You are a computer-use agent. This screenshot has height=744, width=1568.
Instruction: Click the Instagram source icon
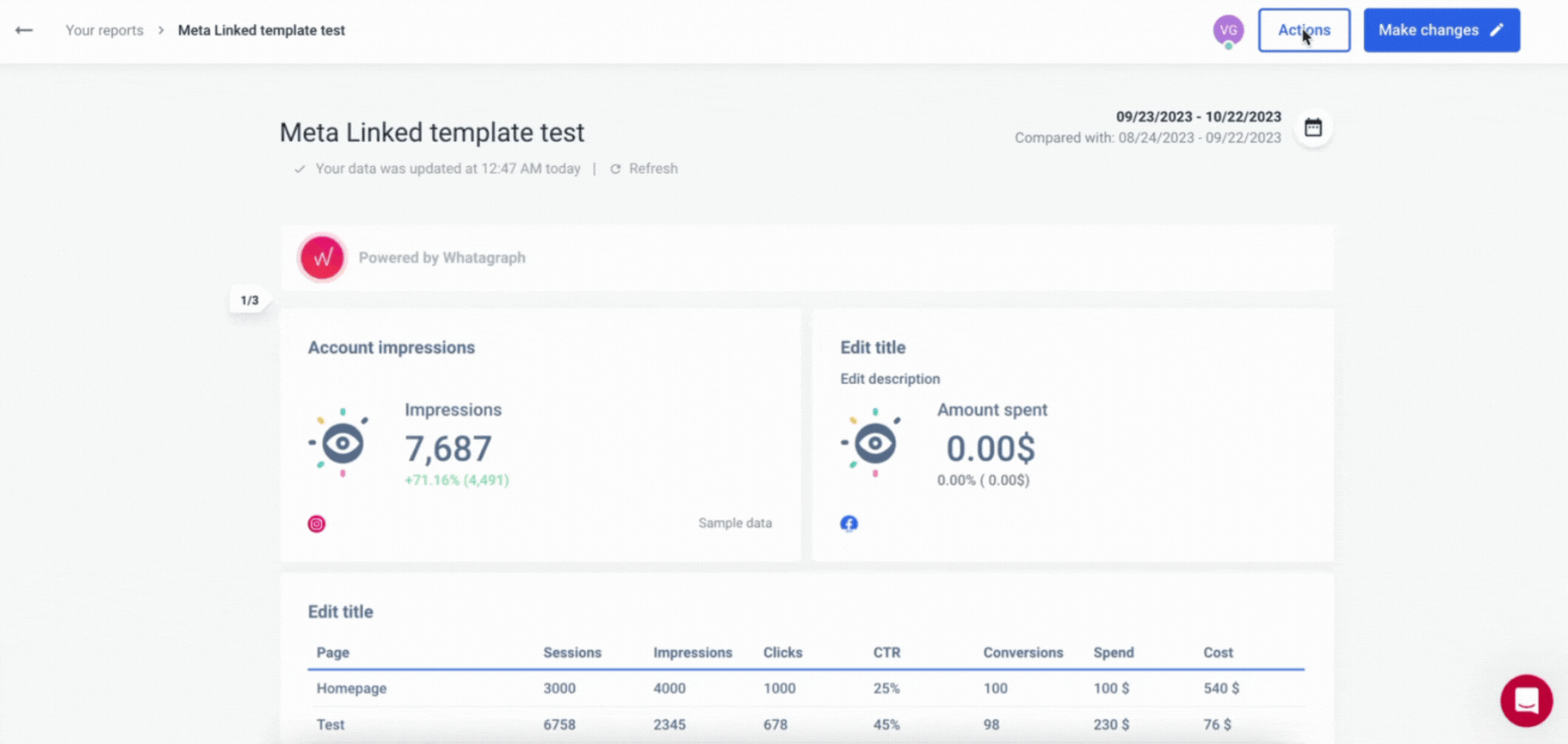coord(317,524)
